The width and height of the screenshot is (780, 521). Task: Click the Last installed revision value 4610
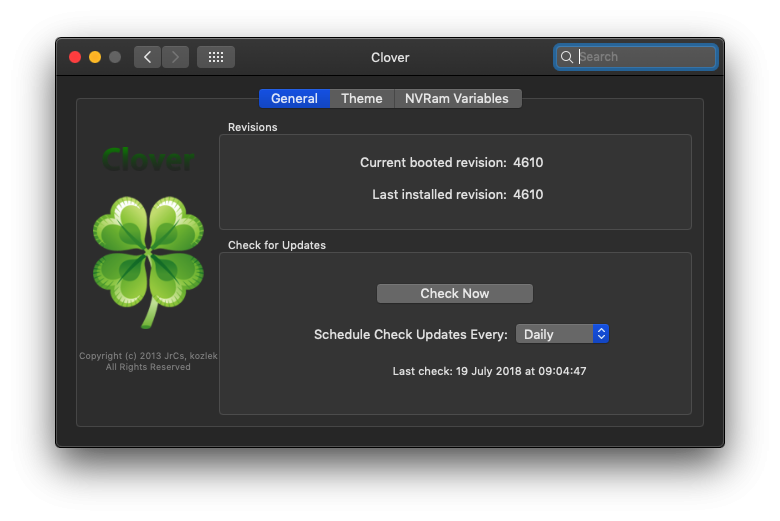click(x=528, y=195)
